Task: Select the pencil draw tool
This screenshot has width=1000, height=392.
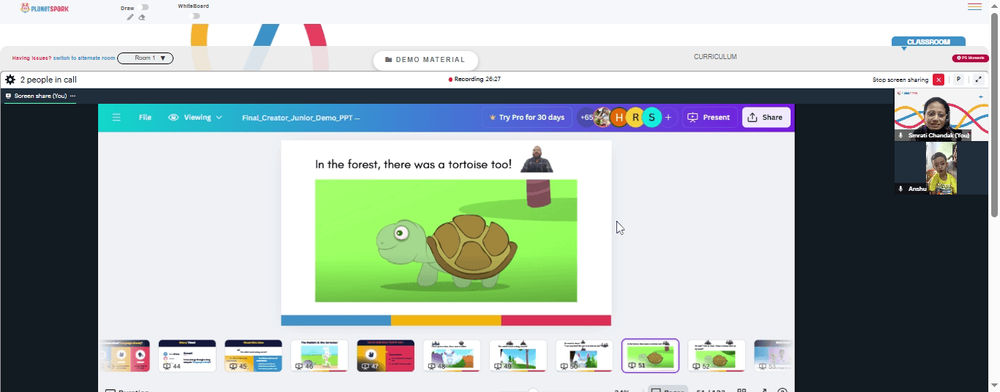Action: [130, 17]
